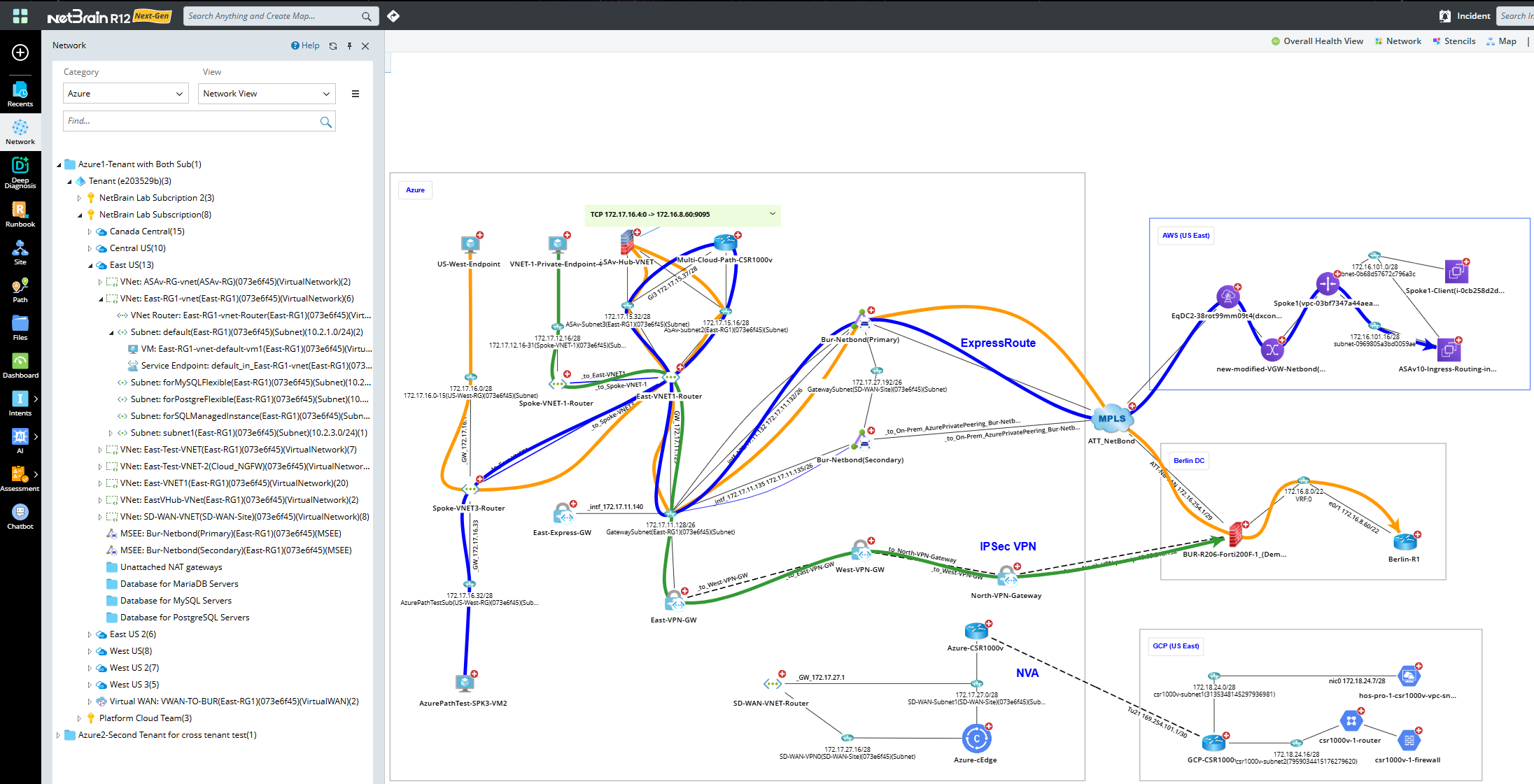1534x784 pixels.
Task: Open the Category dropdown showing Azure
Action: [x=126, y=94]
